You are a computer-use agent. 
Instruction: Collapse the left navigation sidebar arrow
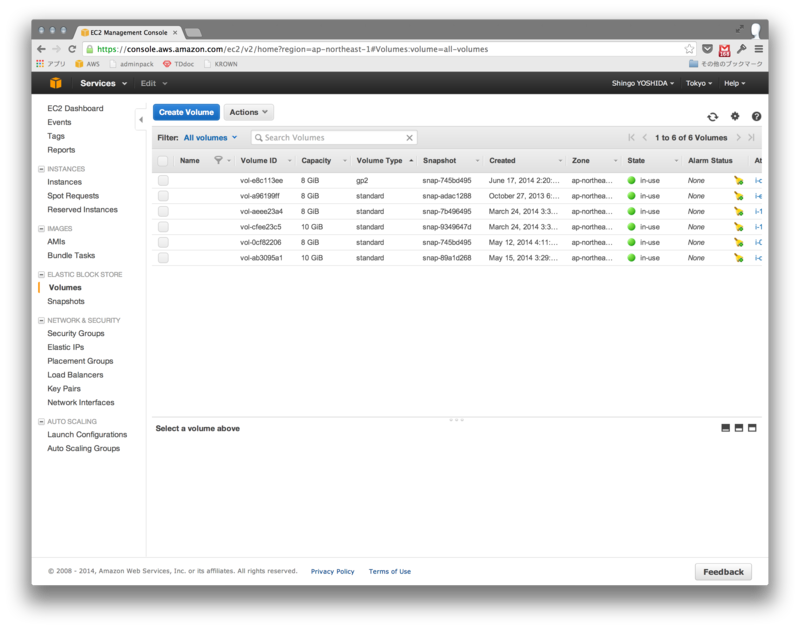(x=141, y=120)
